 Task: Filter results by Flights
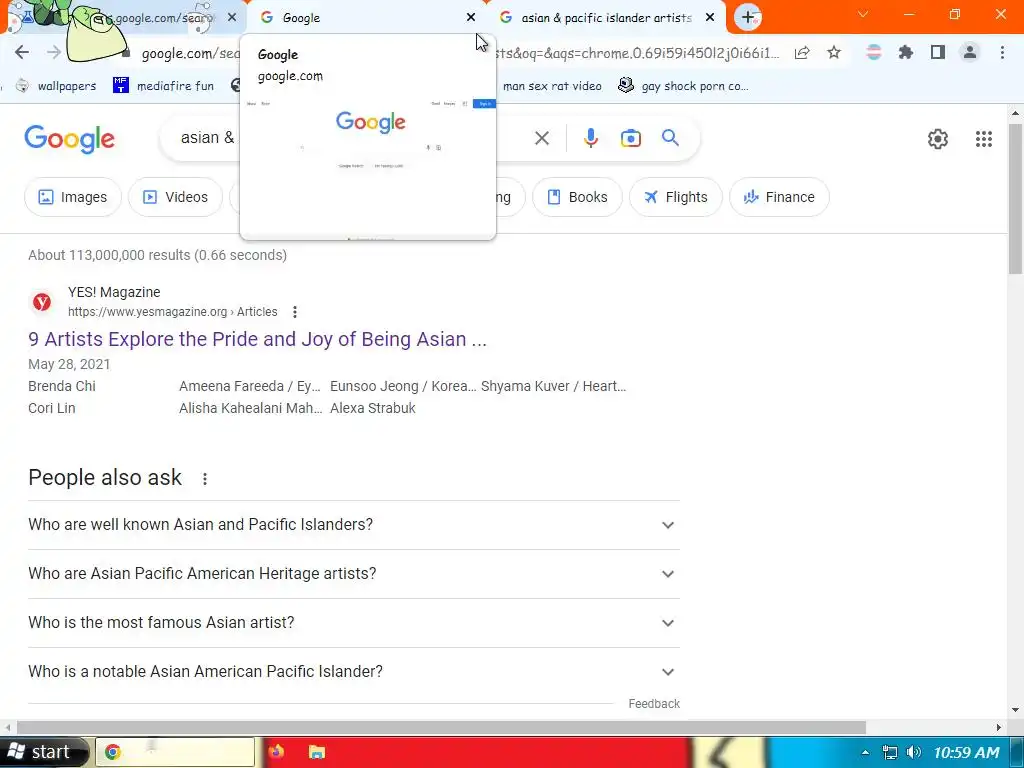tap(675, 197)
